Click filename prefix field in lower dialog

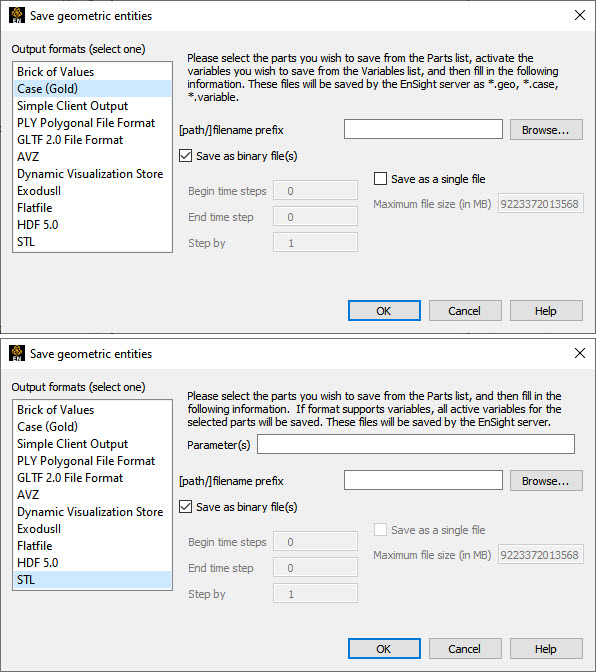point(423,480)
